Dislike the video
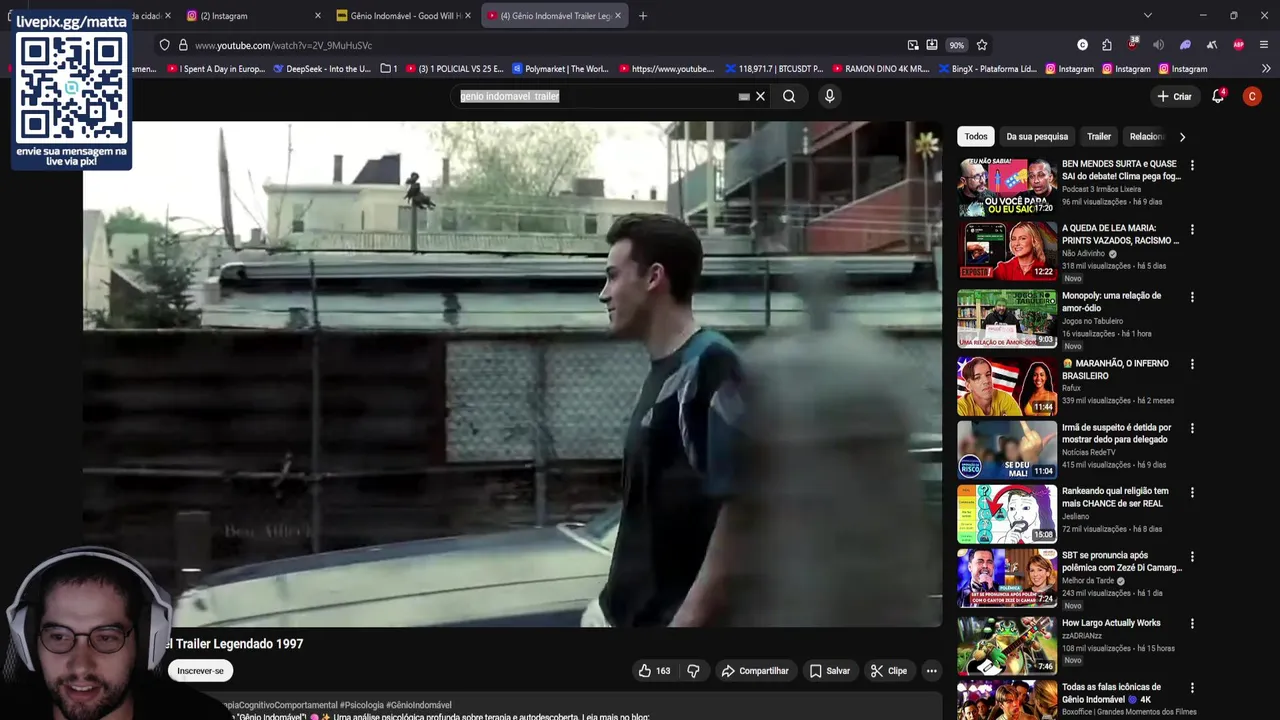 (693, 671)
